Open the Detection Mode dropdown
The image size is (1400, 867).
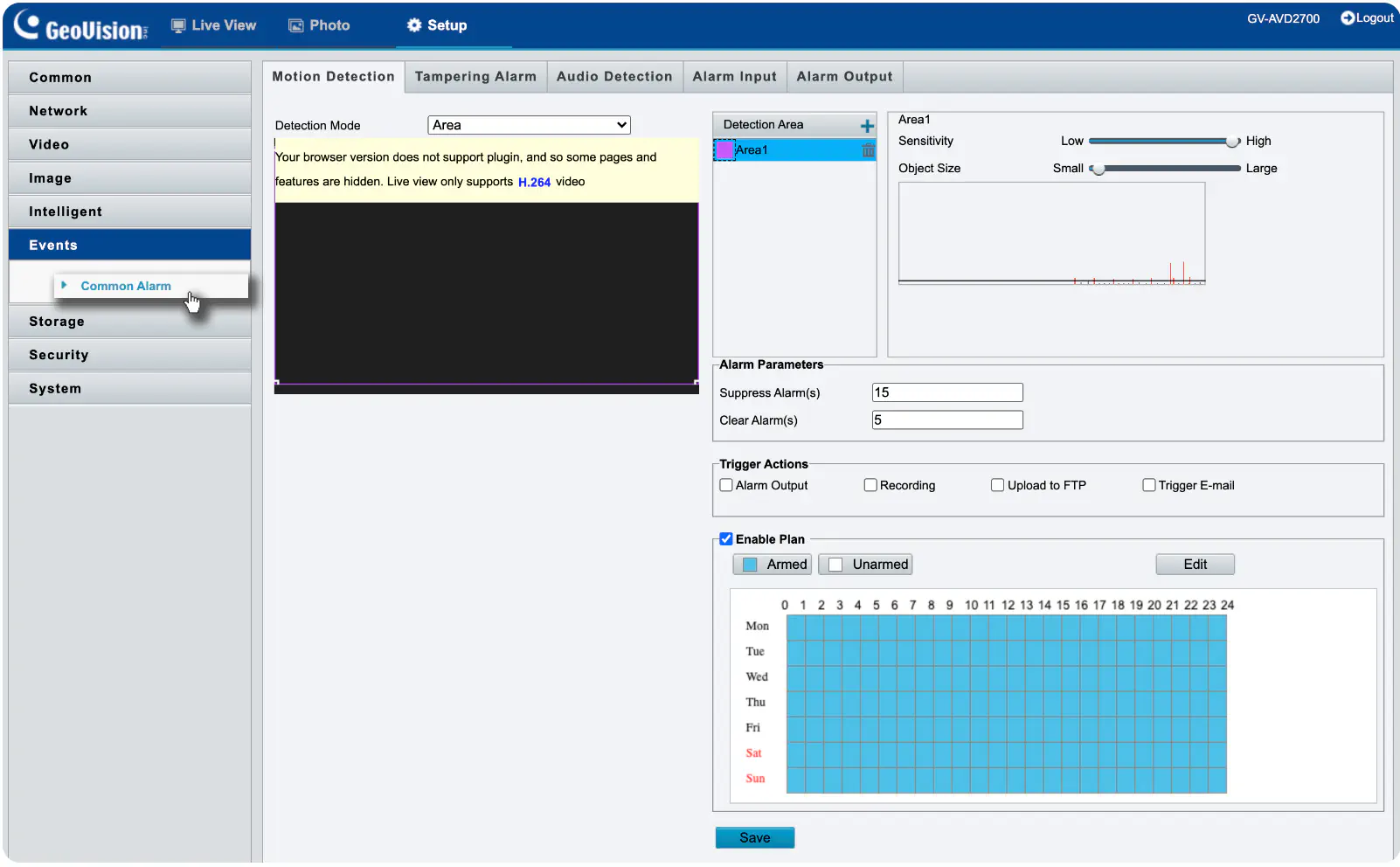(x=529, y=125)
